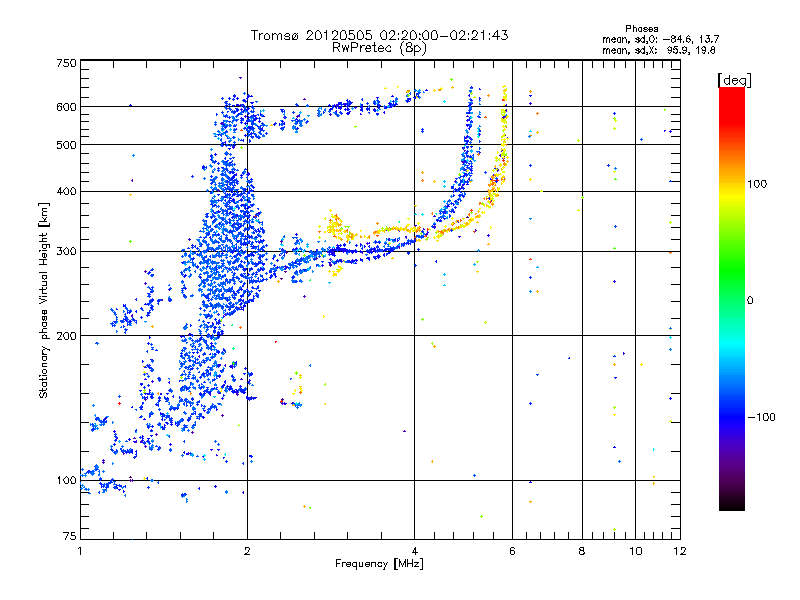Click the x-axis label '1'
800x600 pixels.
80,551
